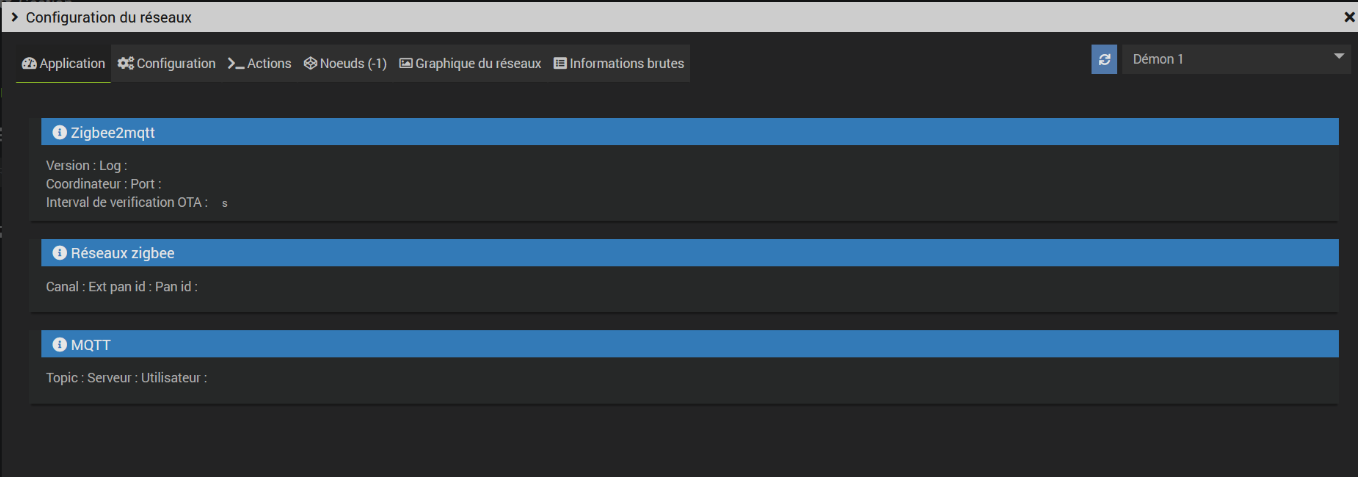This screenshot has width=1358, height=477.
Task: Click the Topic : Serveur : Utilisateur line
Action: pyautogui.click(x=127, y=379)
